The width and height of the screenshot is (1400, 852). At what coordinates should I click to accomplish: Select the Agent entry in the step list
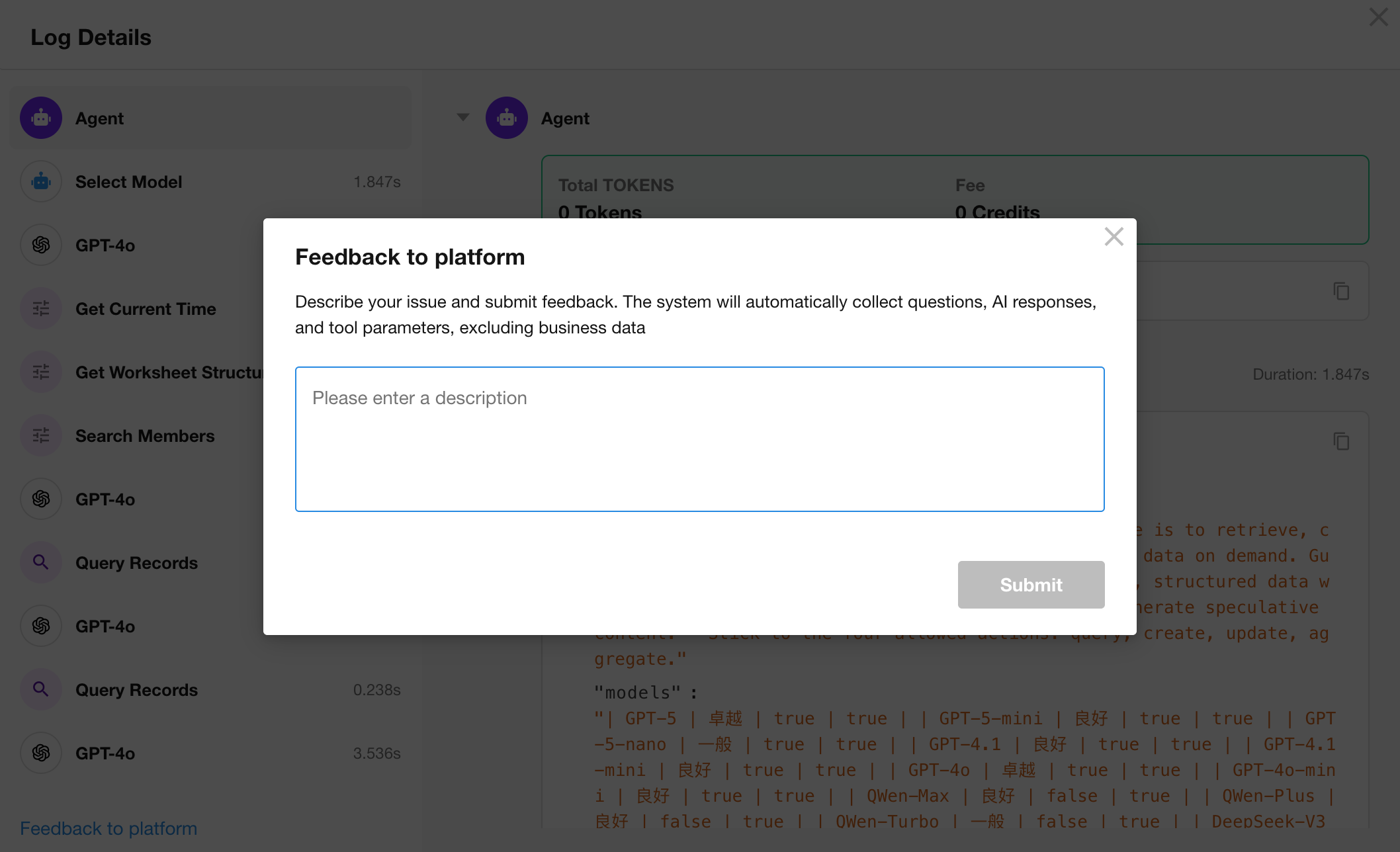point(210,118)
